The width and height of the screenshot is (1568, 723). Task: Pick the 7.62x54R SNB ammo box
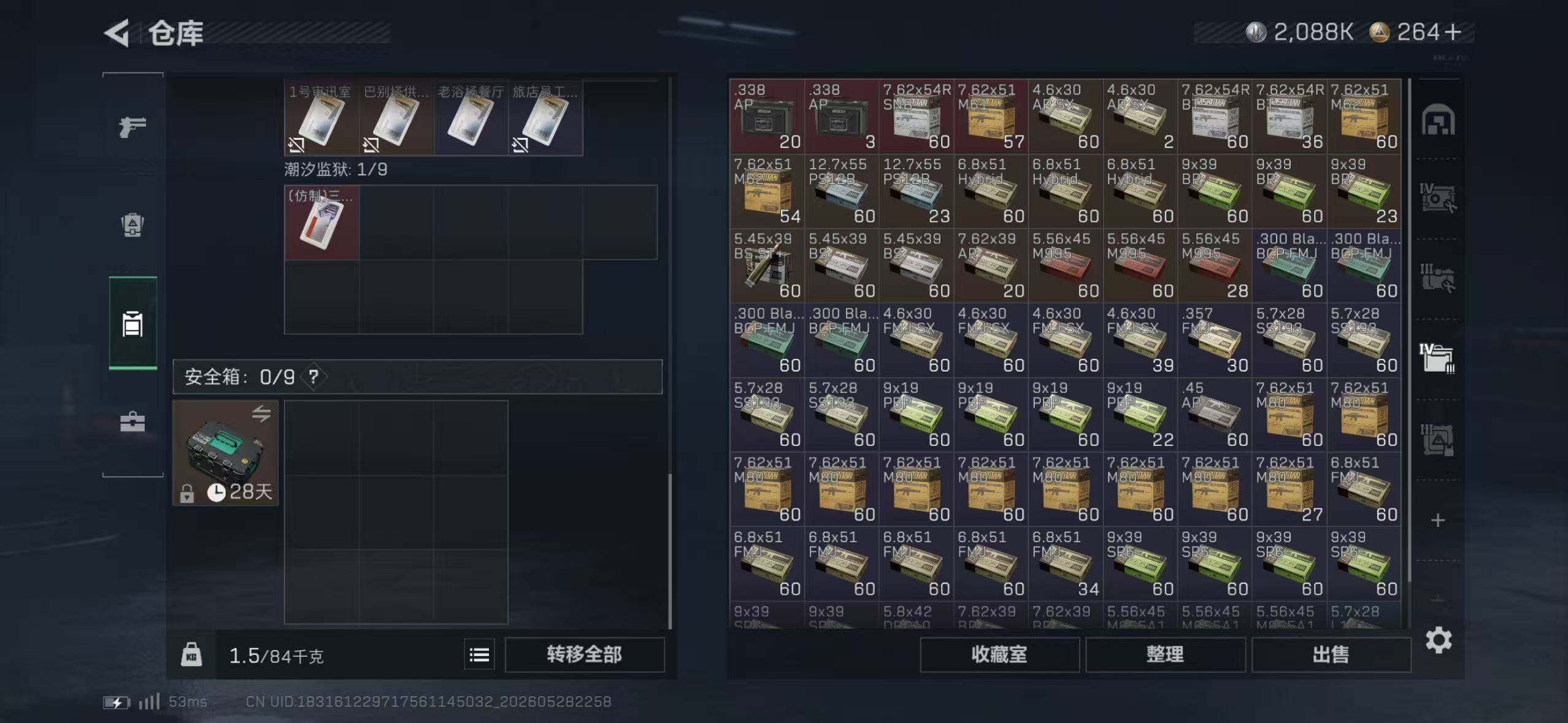coord(917,117)
